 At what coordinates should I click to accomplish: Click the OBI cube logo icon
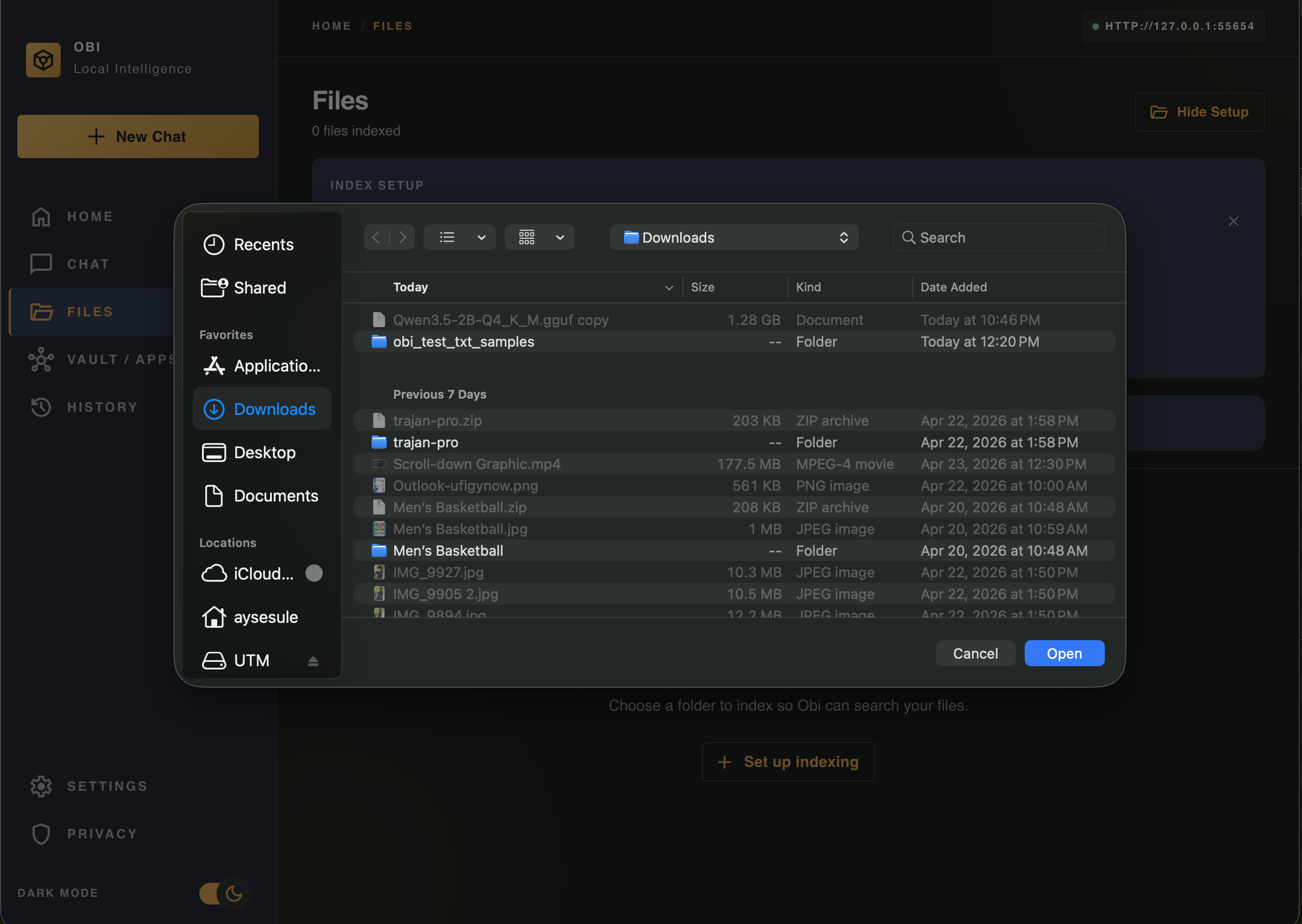pos(43,60)
